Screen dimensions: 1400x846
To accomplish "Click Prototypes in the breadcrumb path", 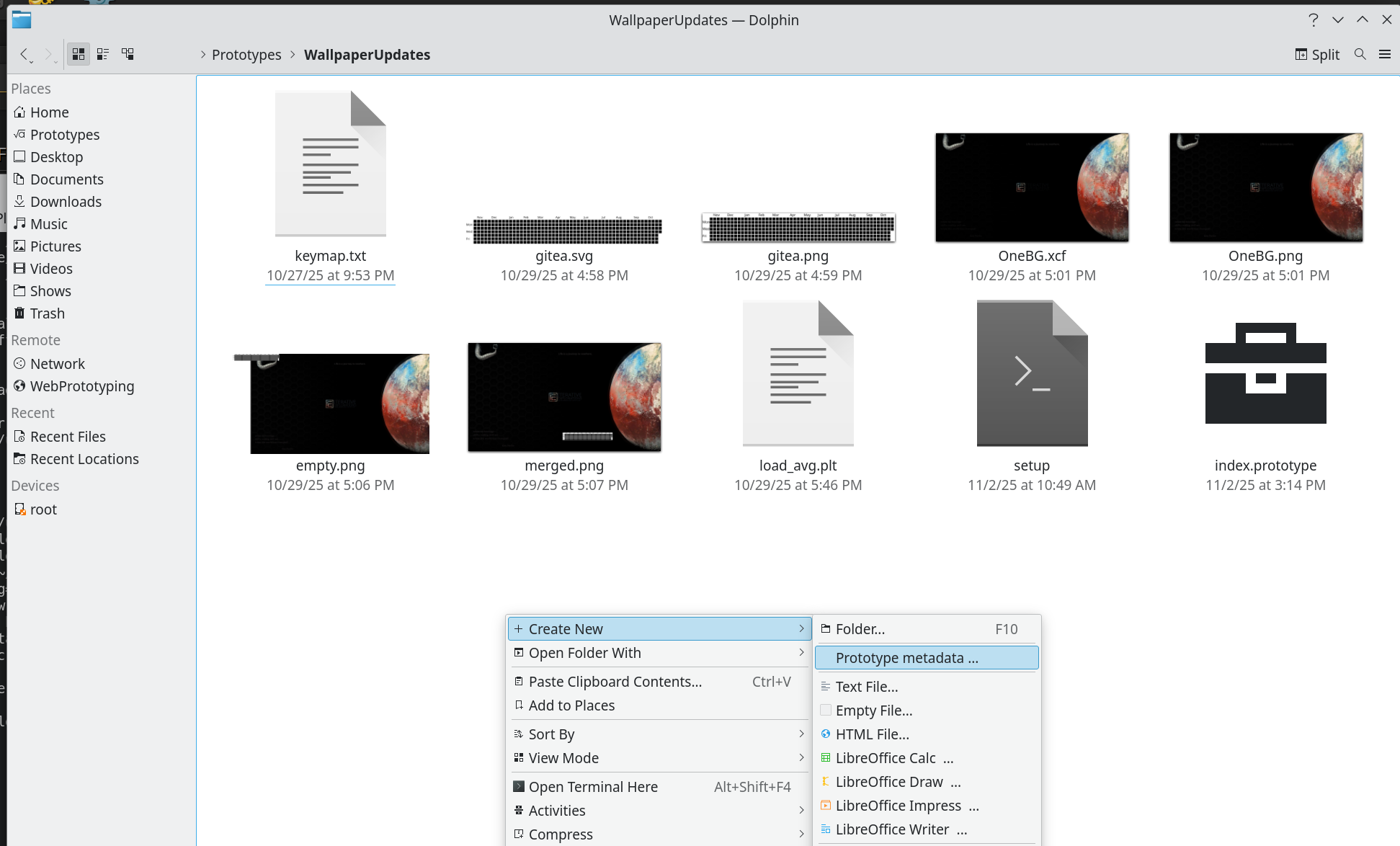I will 246,55.
